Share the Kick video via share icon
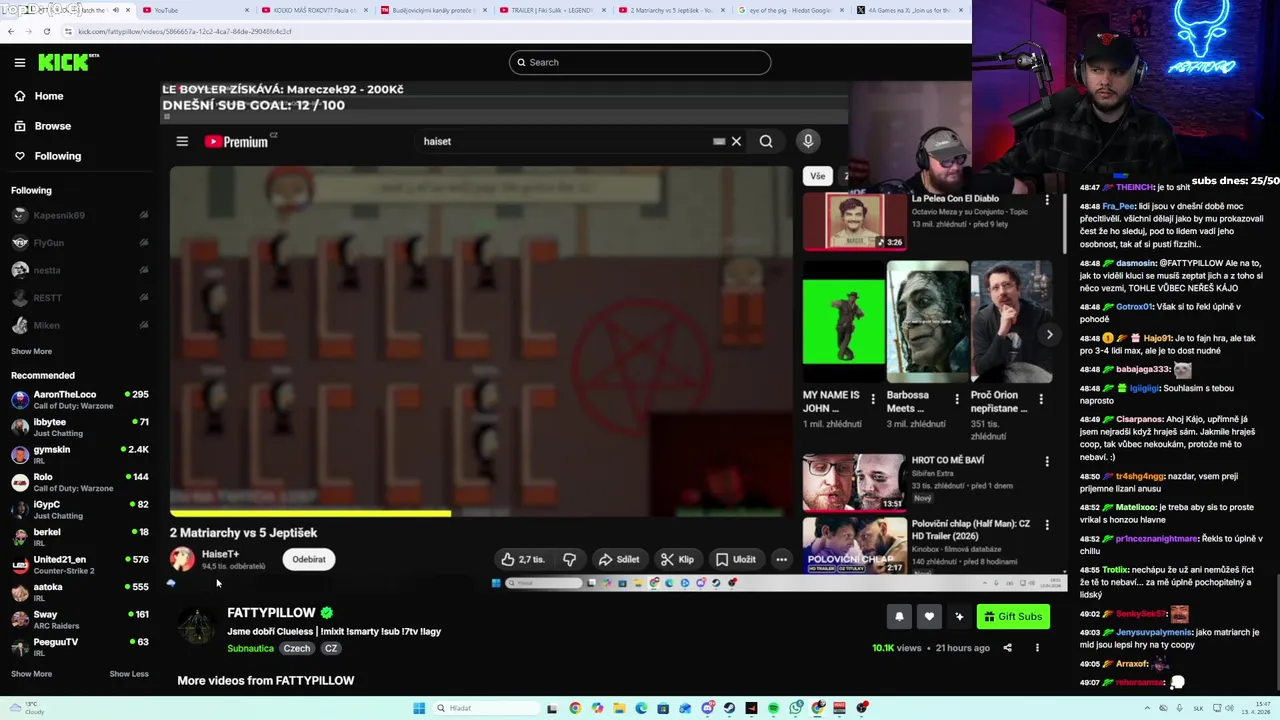Image resolution: width=1280 pixels, height=720 pixels. click(1007, 648)
